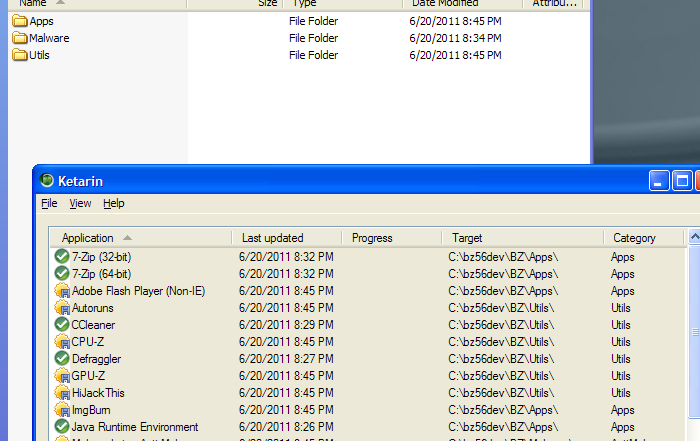Click the green check icon beside CCleaner
Screen dimensions: 700x441
click(x=62, y=325)
